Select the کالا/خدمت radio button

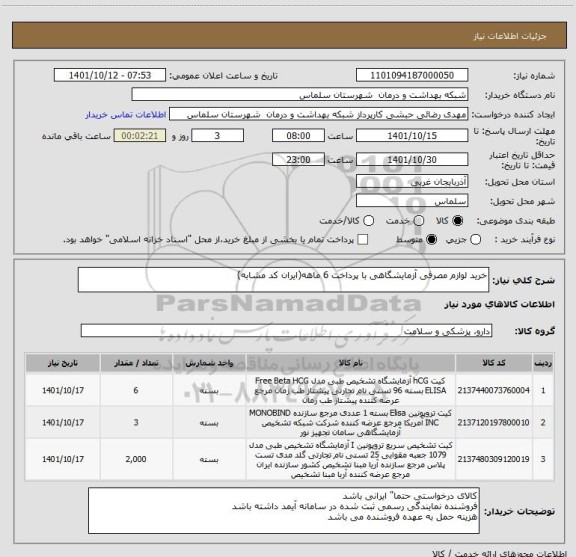click(368, 220)
